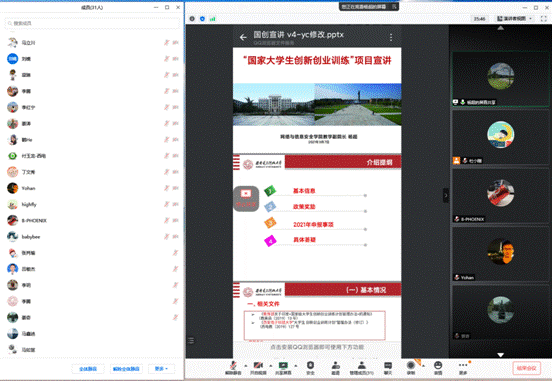Toggle microphone for member highfly

[x=167, y=204]
